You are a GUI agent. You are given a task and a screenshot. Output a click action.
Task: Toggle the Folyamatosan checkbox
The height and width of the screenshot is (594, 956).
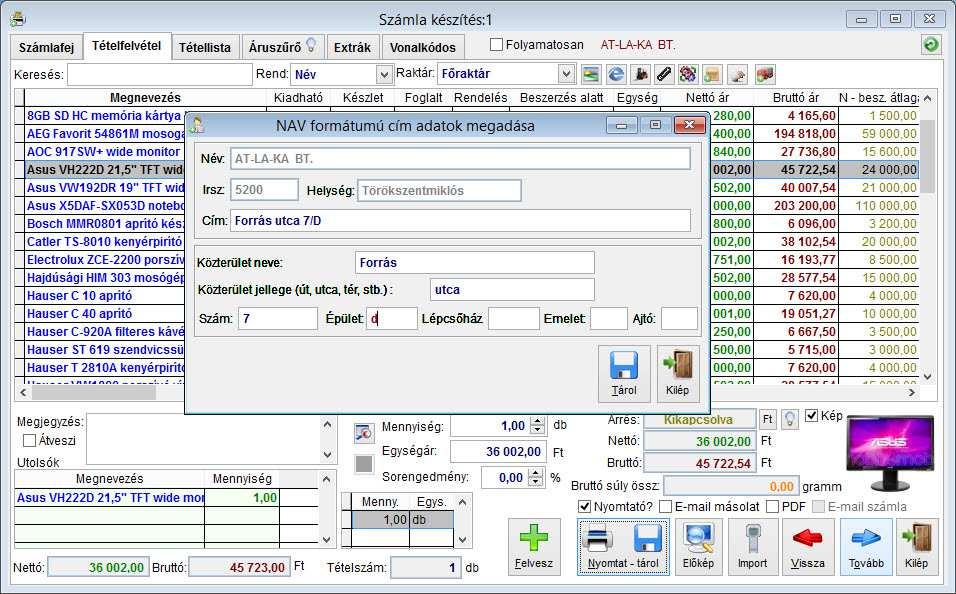[x=496, y=45]
